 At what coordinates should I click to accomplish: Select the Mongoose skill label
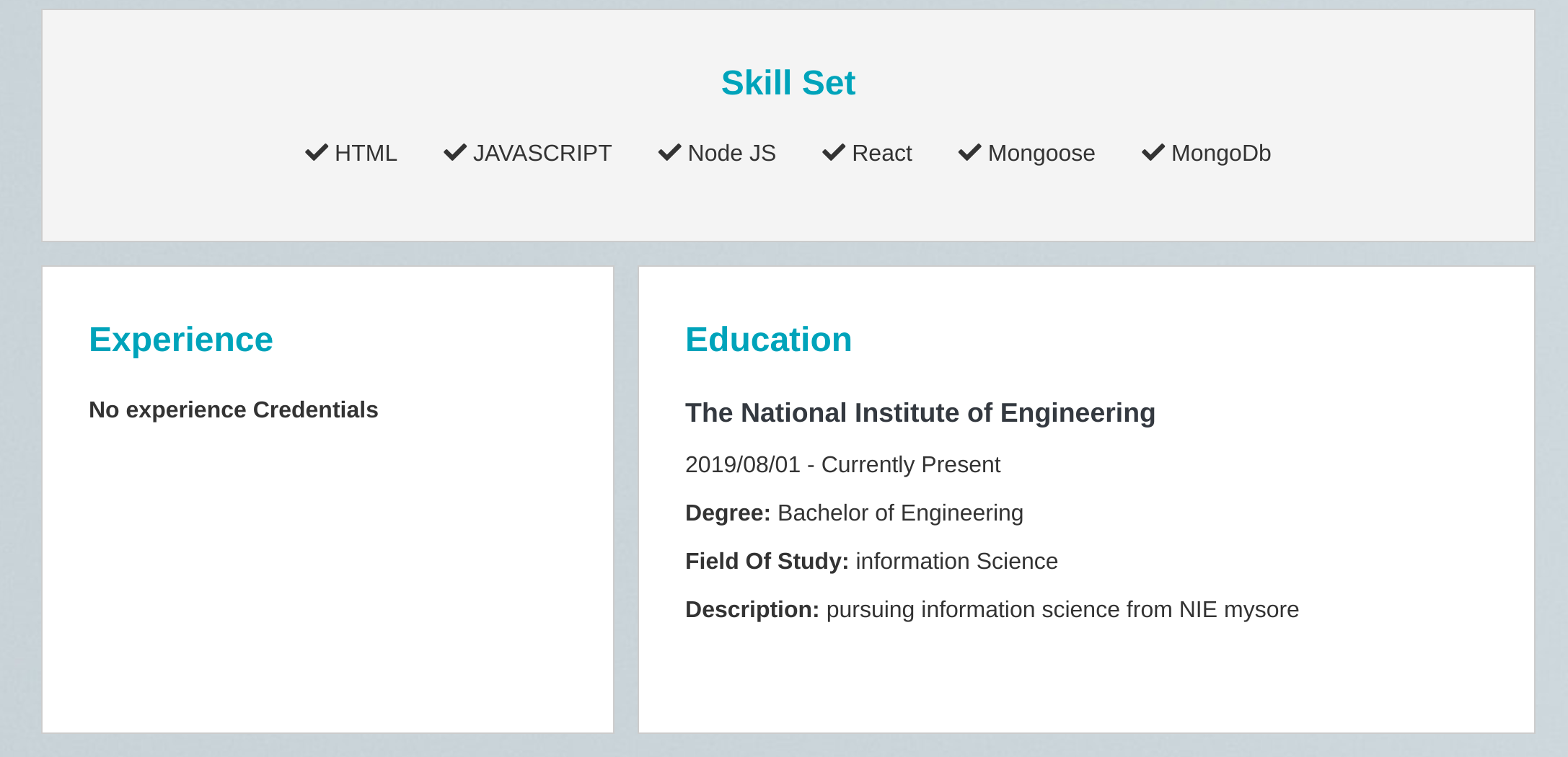tap(1041, 153)
